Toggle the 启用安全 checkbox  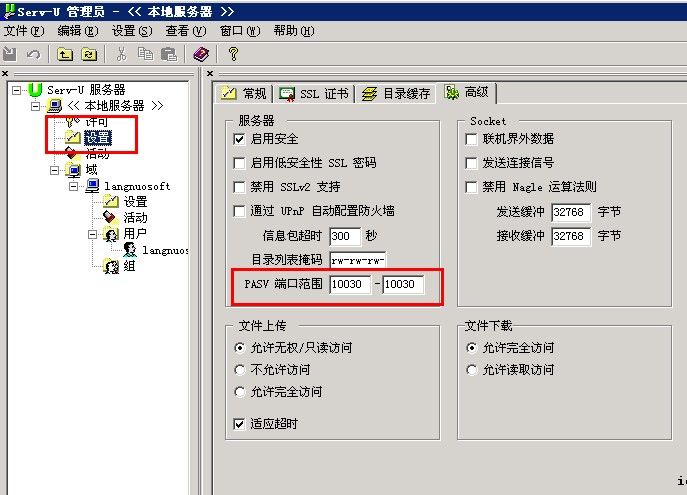click(239, 139)
